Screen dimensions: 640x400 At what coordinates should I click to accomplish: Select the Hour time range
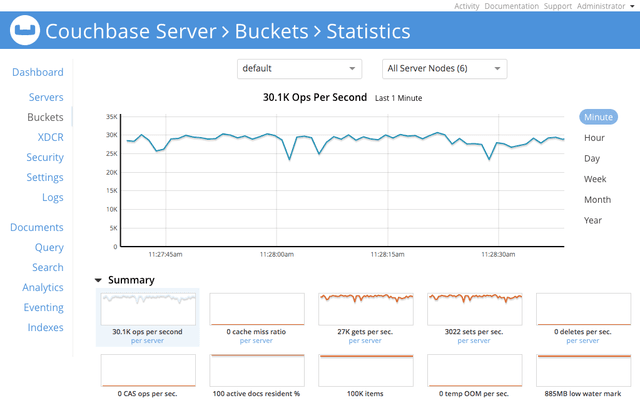tap(594, 138)
